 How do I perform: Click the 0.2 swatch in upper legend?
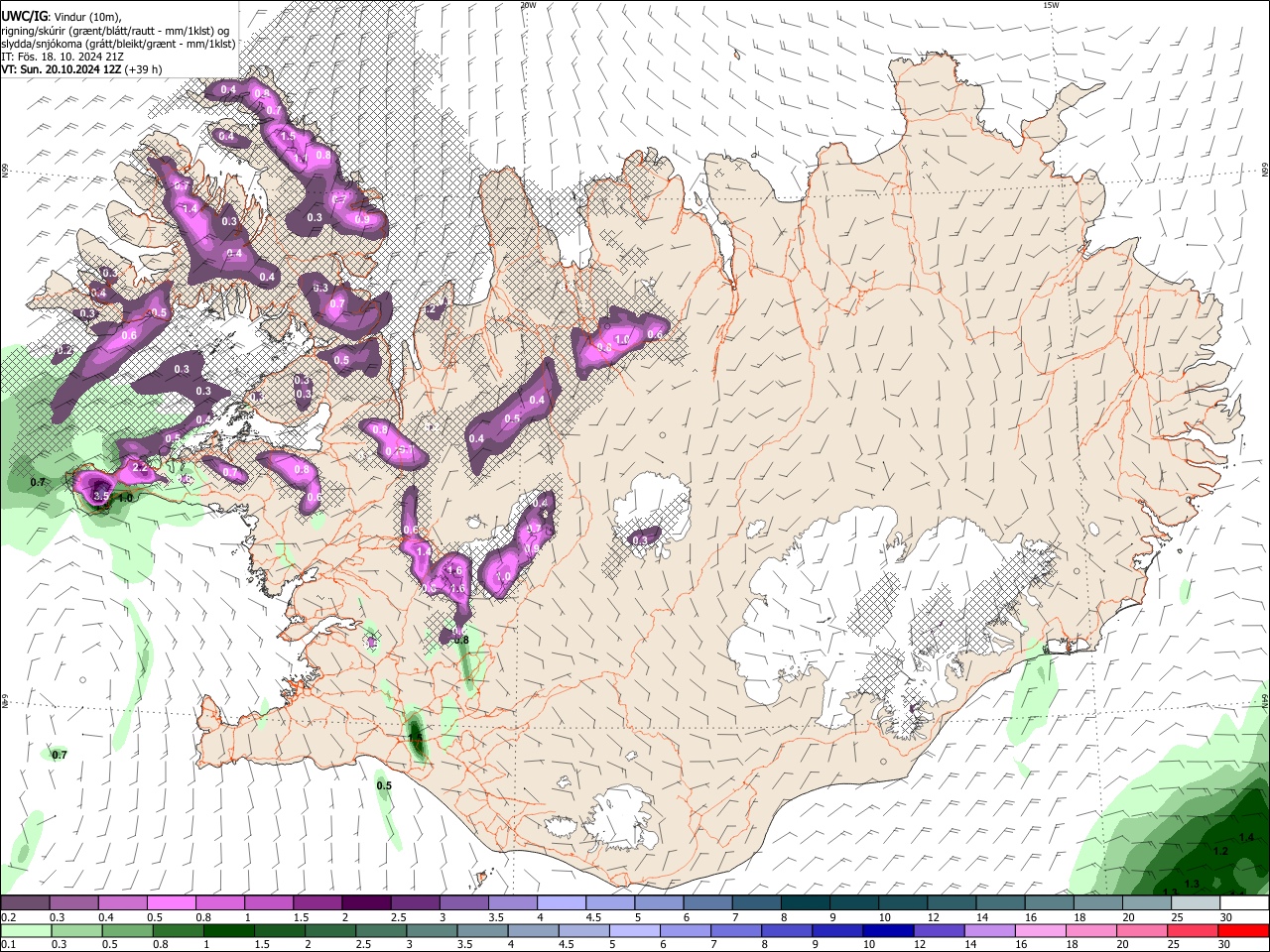pyautogui.click(x=25, y=902)
